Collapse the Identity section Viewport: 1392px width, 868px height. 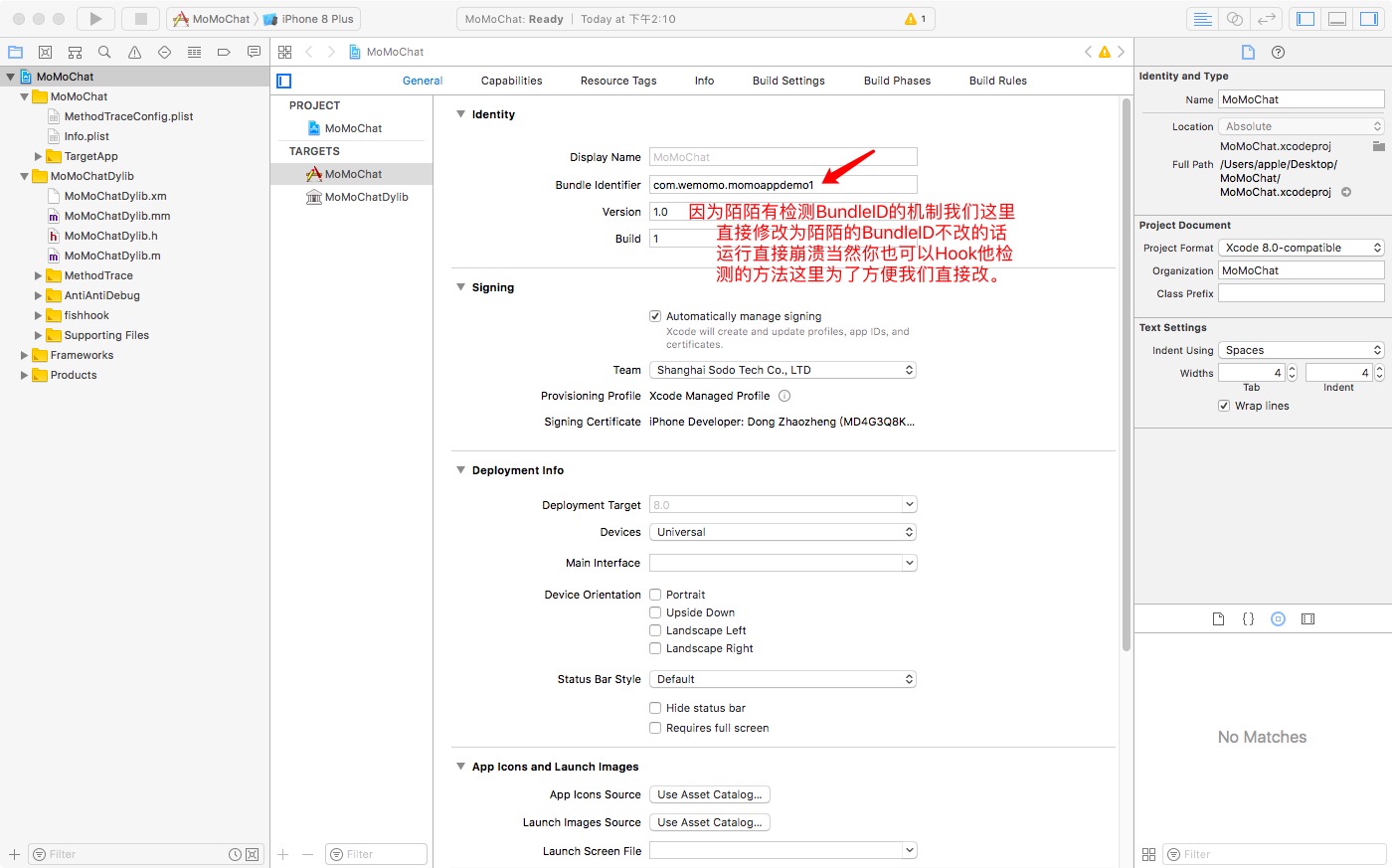460,114
